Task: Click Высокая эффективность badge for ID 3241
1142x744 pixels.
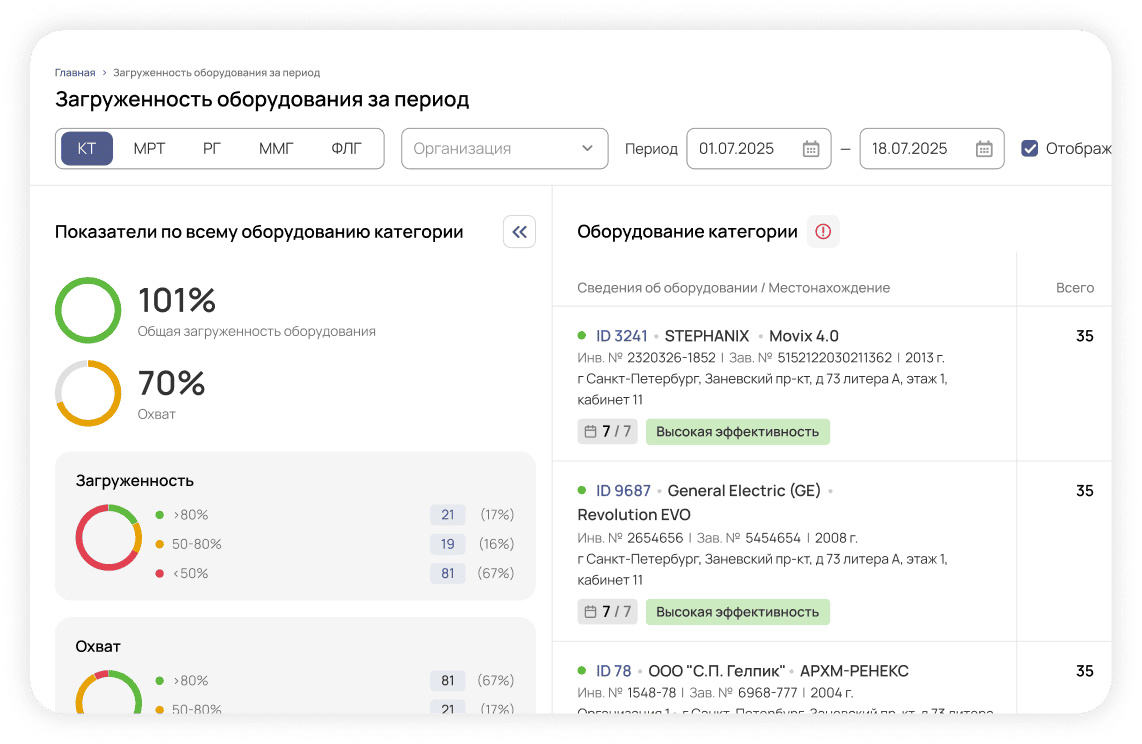Action: point(738,432)
